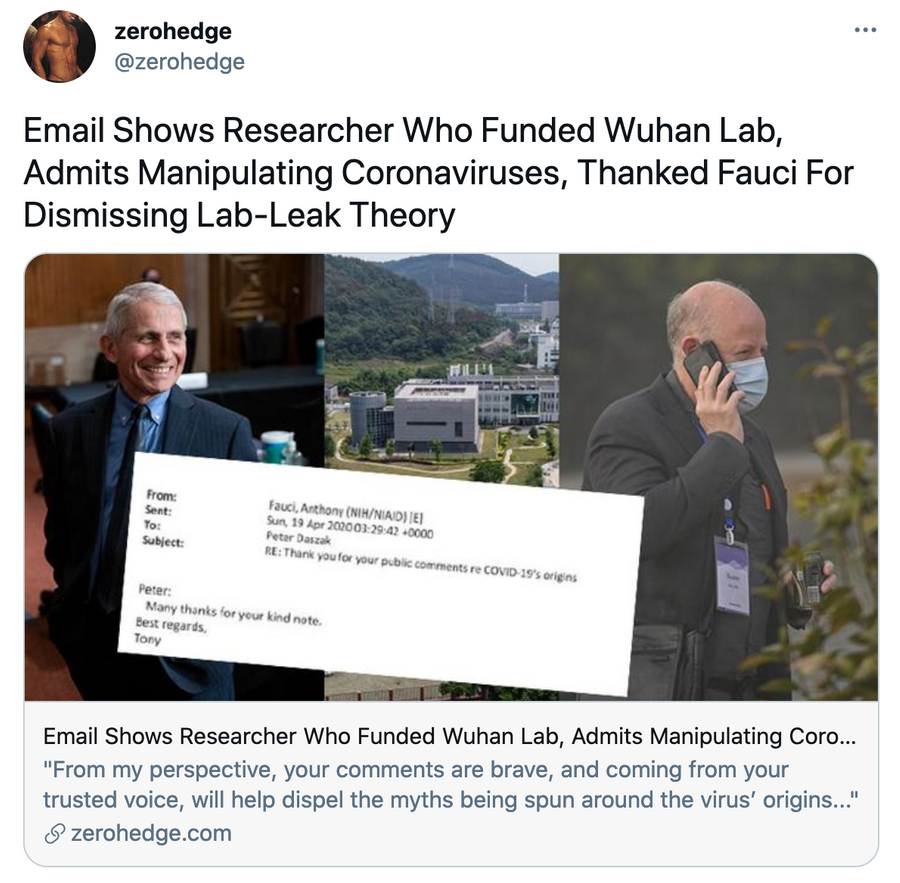The image size is (900, 883).
Task: Open the Anthony Fauci photo in card
Action: coord(174,477)
